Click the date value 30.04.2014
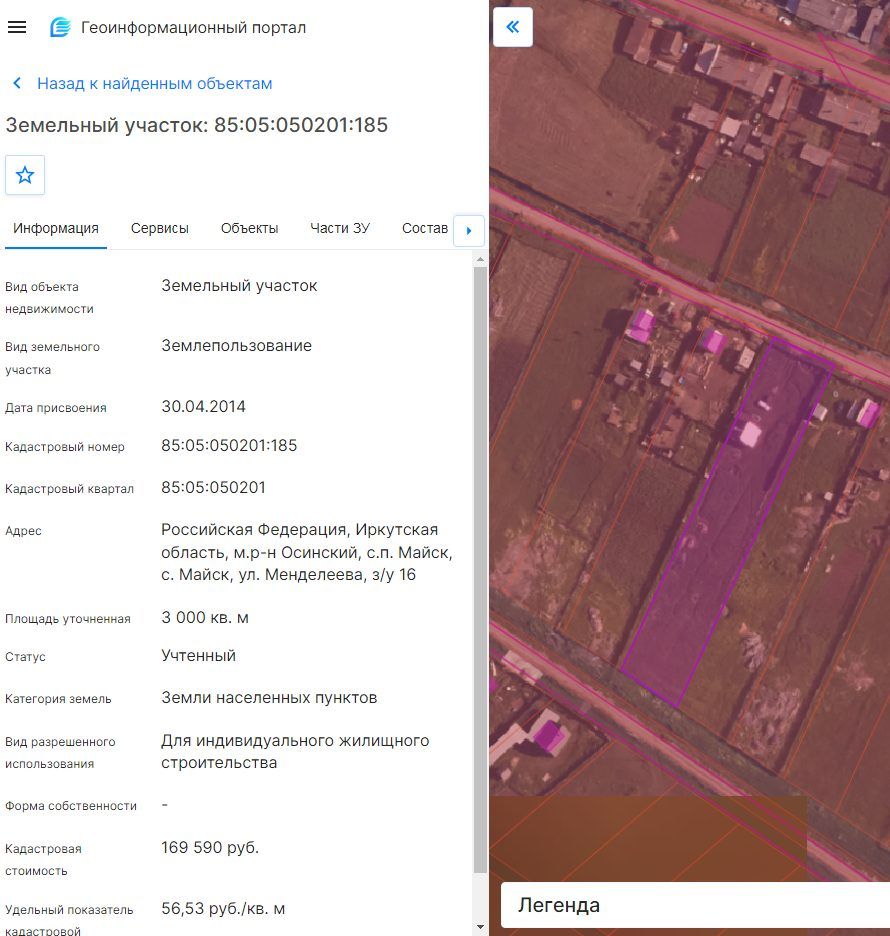 click(204, 407)
